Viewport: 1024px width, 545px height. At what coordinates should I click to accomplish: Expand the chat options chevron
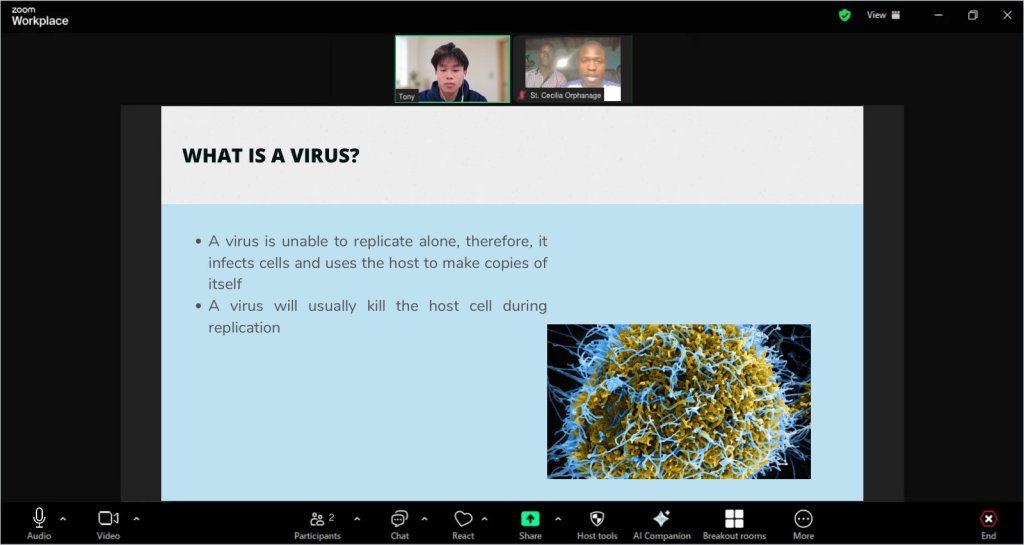click(424, 519)
